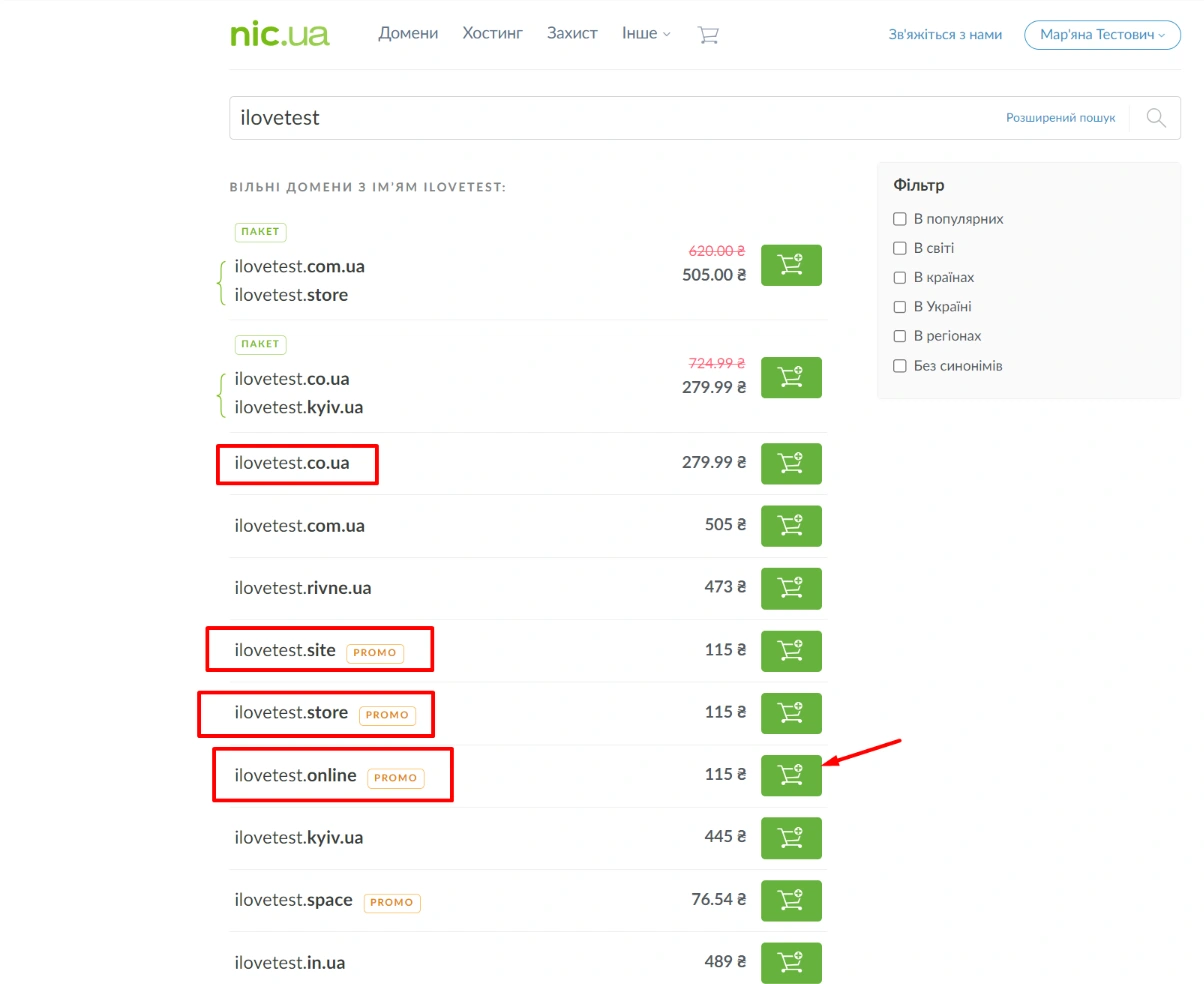Add ilovetest.rivne.ua to cart
The width and height of the screenshot is (1204, 984).
point(791,588)
